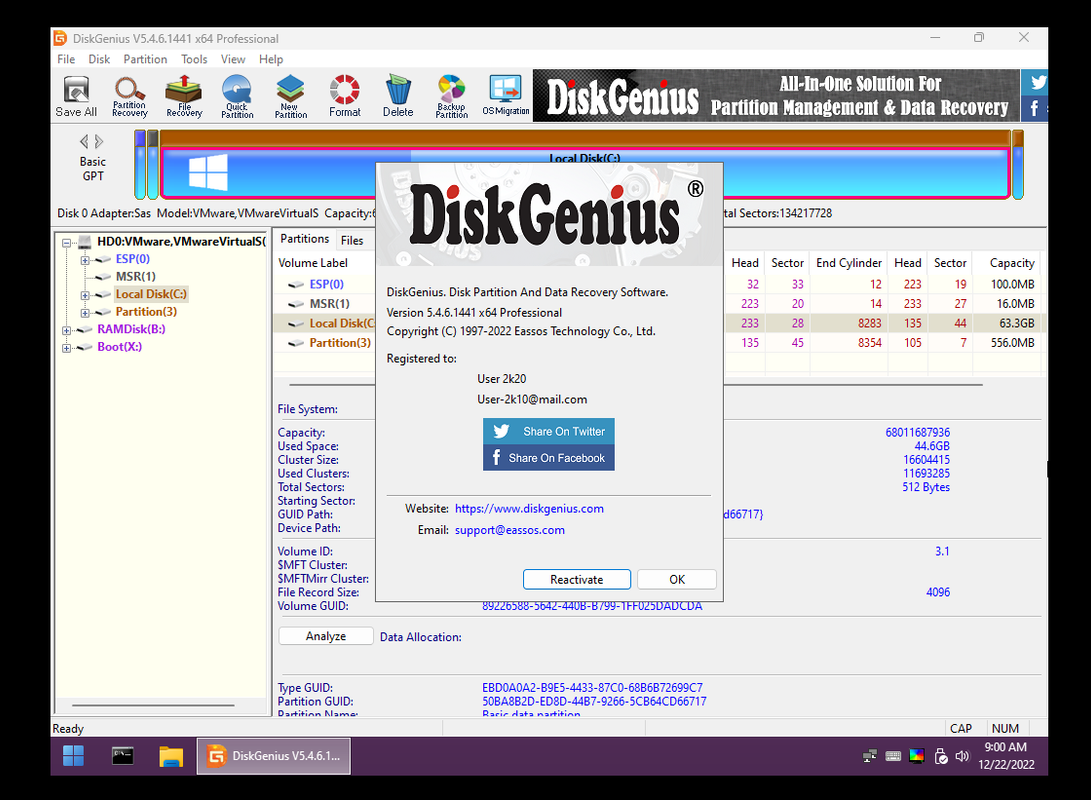Open the Tools menu

point(194,59)
